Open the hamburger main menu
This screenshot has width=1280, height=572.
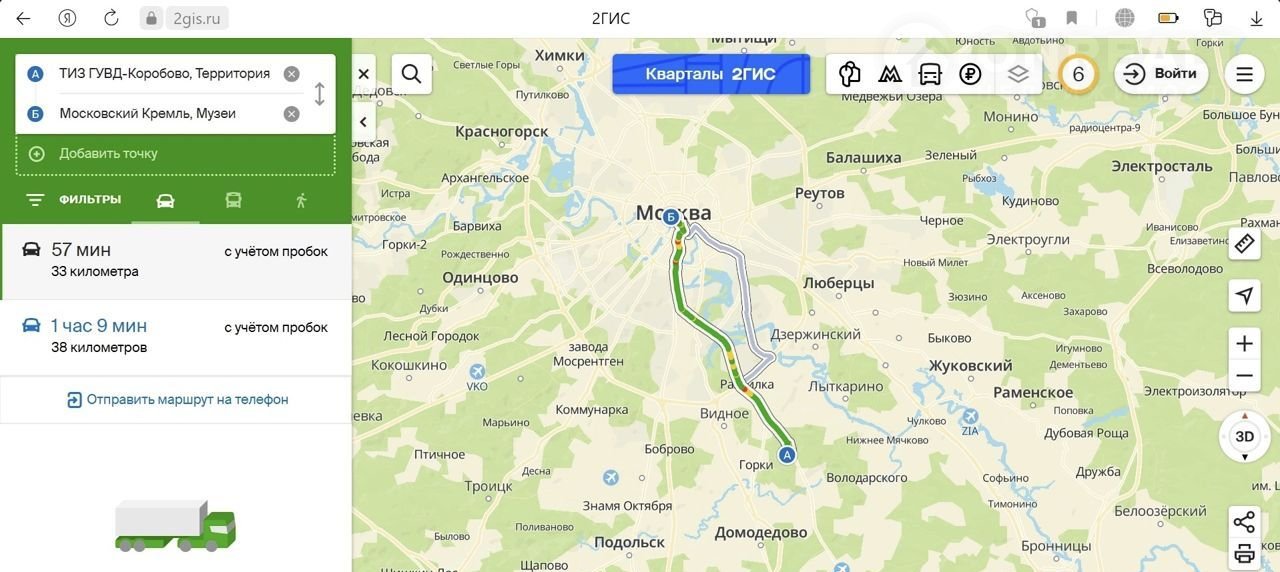point(1244,74)
